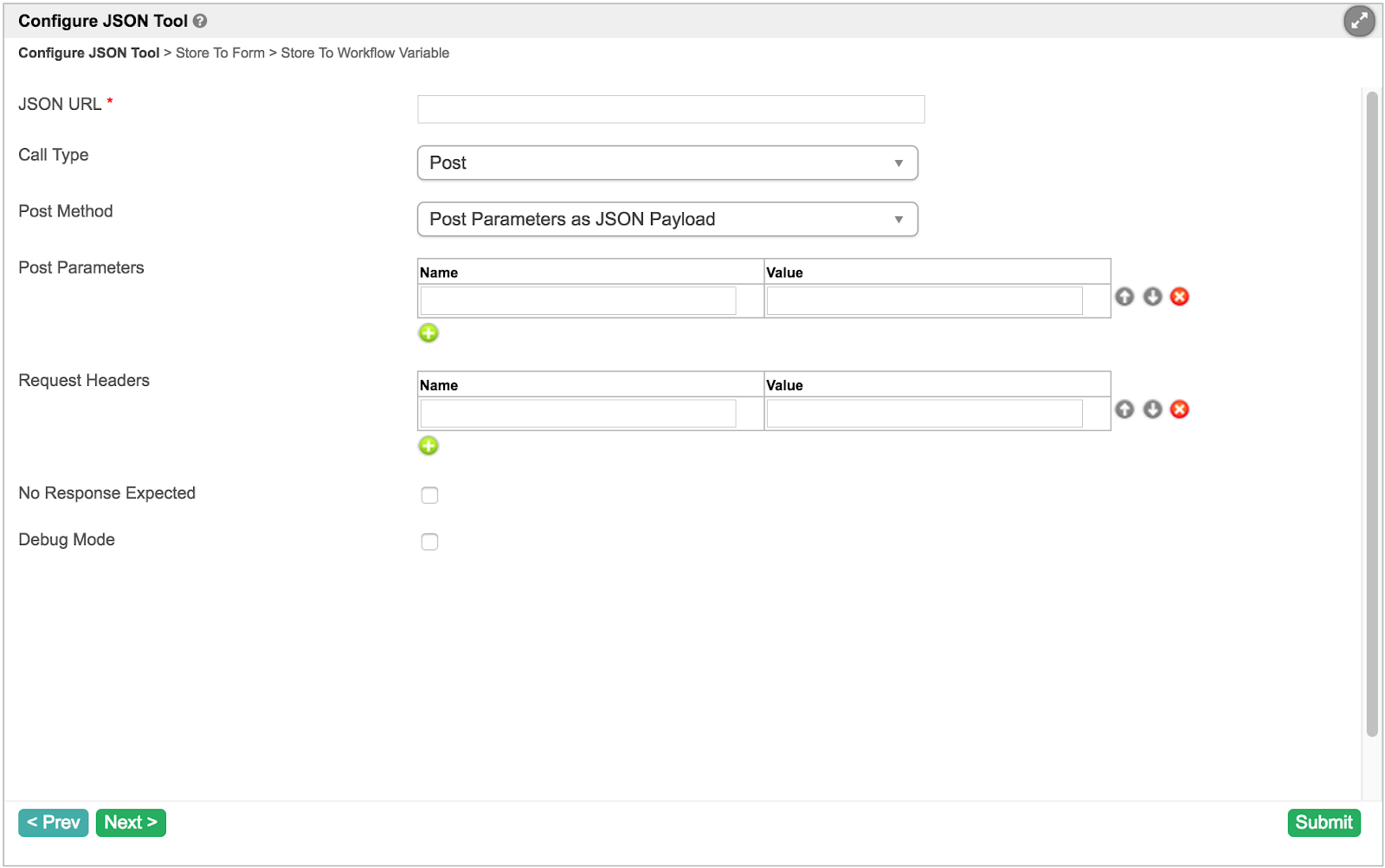1385x868 pixels.
Task: Delete the Request Headers row
Action: [x=1179, y=409]
